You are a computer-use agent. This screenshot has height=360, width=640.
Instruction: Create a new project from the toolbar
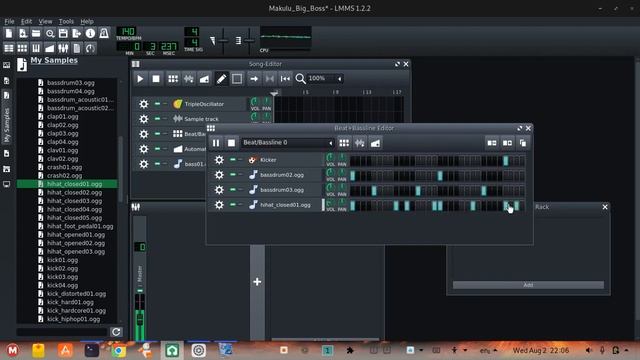pos(9,33)
